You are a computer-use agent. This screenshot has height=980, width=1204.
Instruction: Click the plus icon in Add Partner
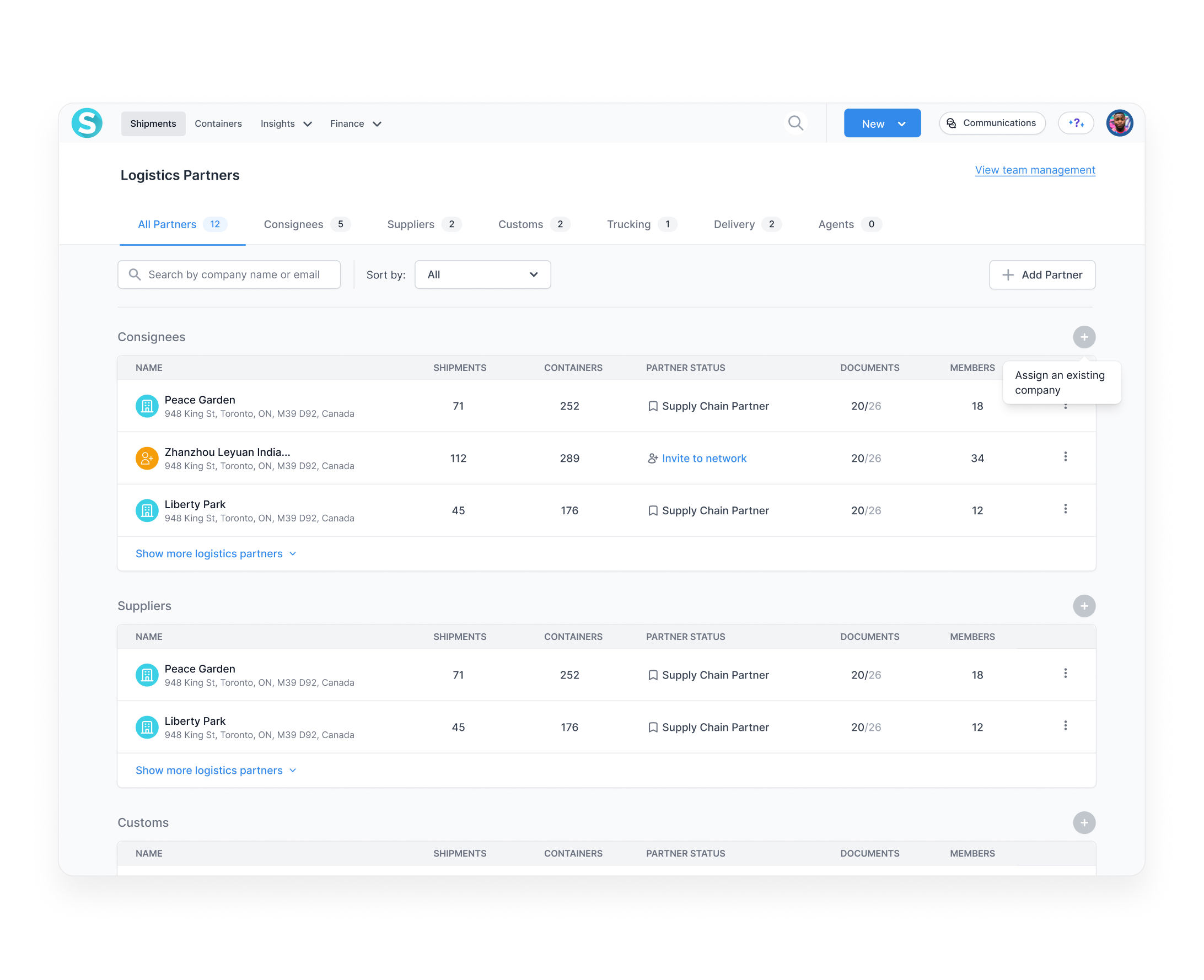[x=1008, y=275]
